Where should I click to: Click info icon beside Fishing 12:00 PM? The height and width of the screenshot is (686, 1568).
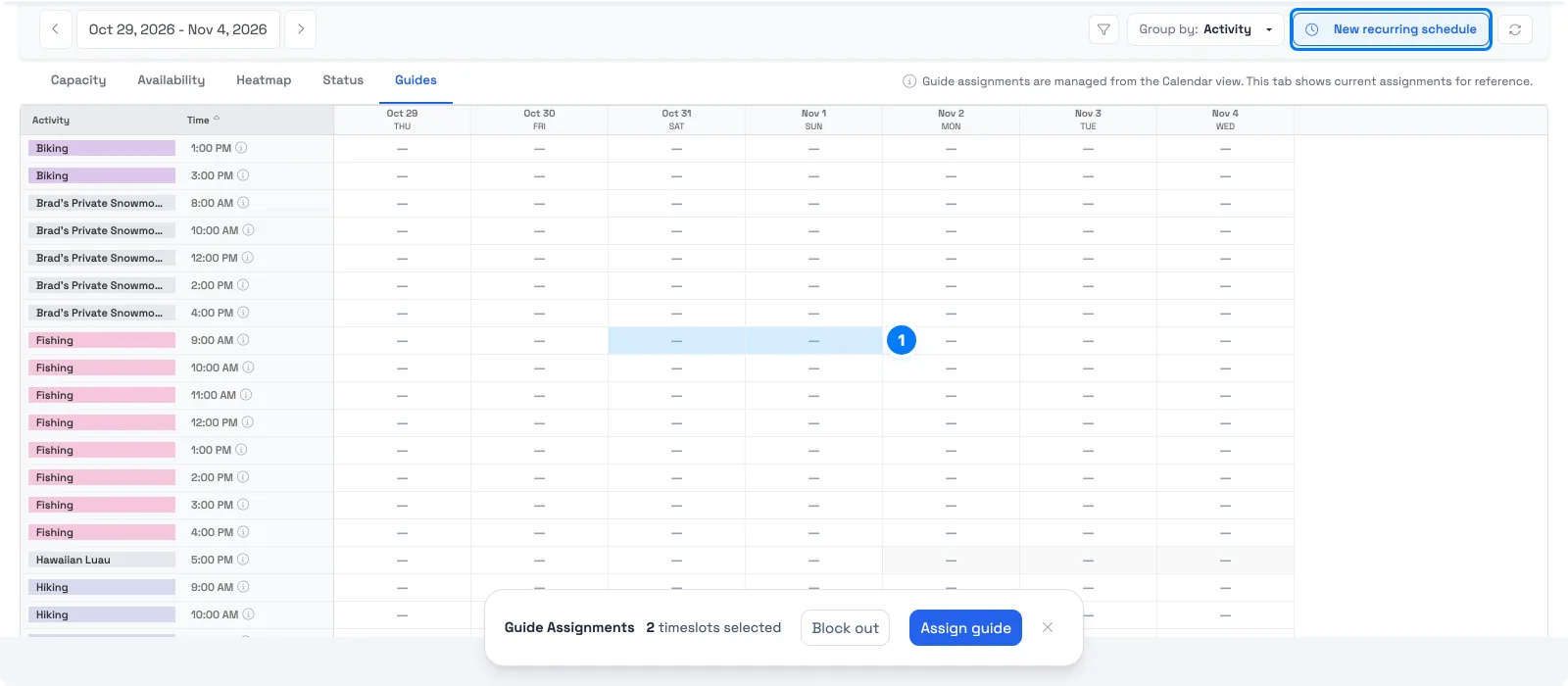click(x=248, y=422)
